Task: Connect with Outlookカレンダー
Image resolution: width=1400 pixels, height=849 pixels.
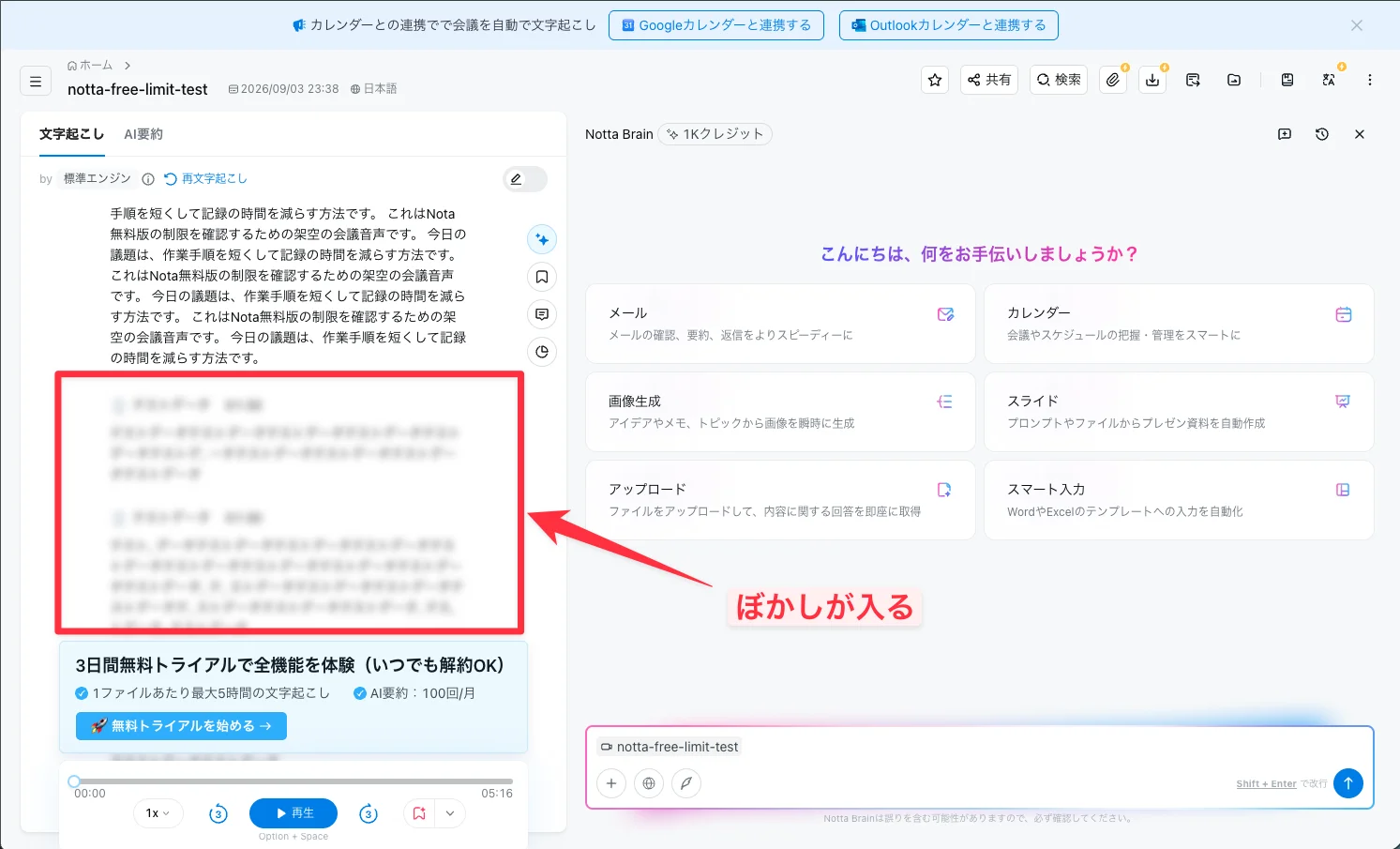Action: [949, 25]
